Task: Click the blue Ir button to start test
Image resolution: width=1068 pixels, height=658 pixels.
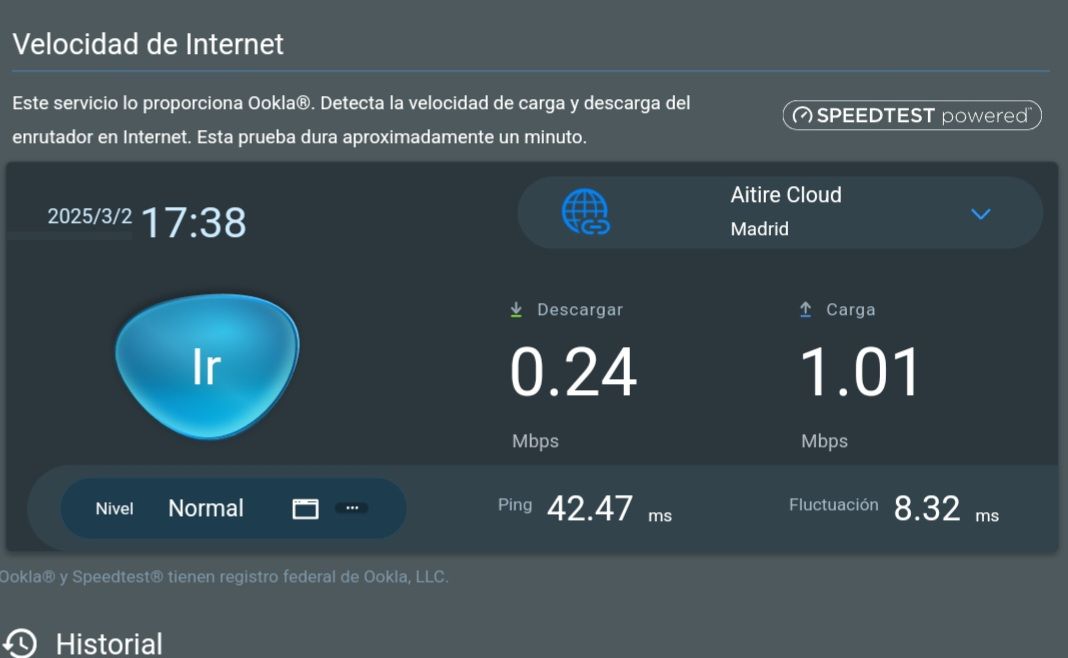Action: click(x=206, y=367)
